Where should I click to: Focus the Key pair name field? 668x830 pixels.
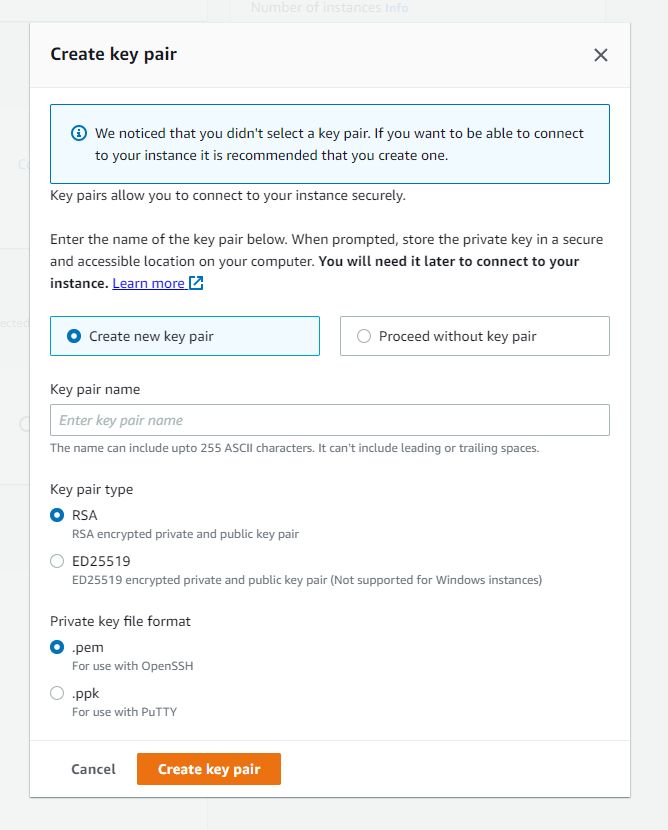coord(330,420)
